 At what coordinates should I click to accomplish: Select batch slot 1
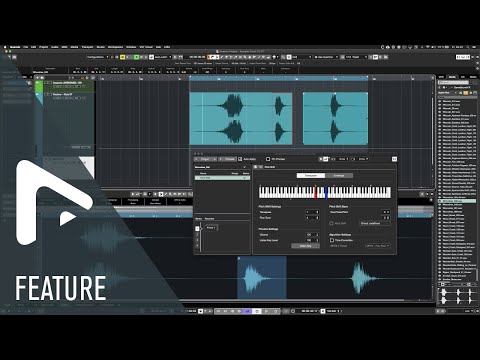(x=197, y=228)
